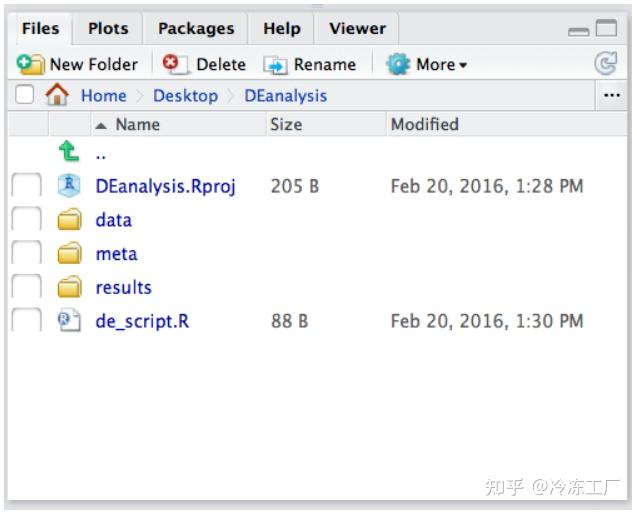This screenshot has width=637, height=513.
Task: Select the de_script.R checkbox
Action: (26, 321)
